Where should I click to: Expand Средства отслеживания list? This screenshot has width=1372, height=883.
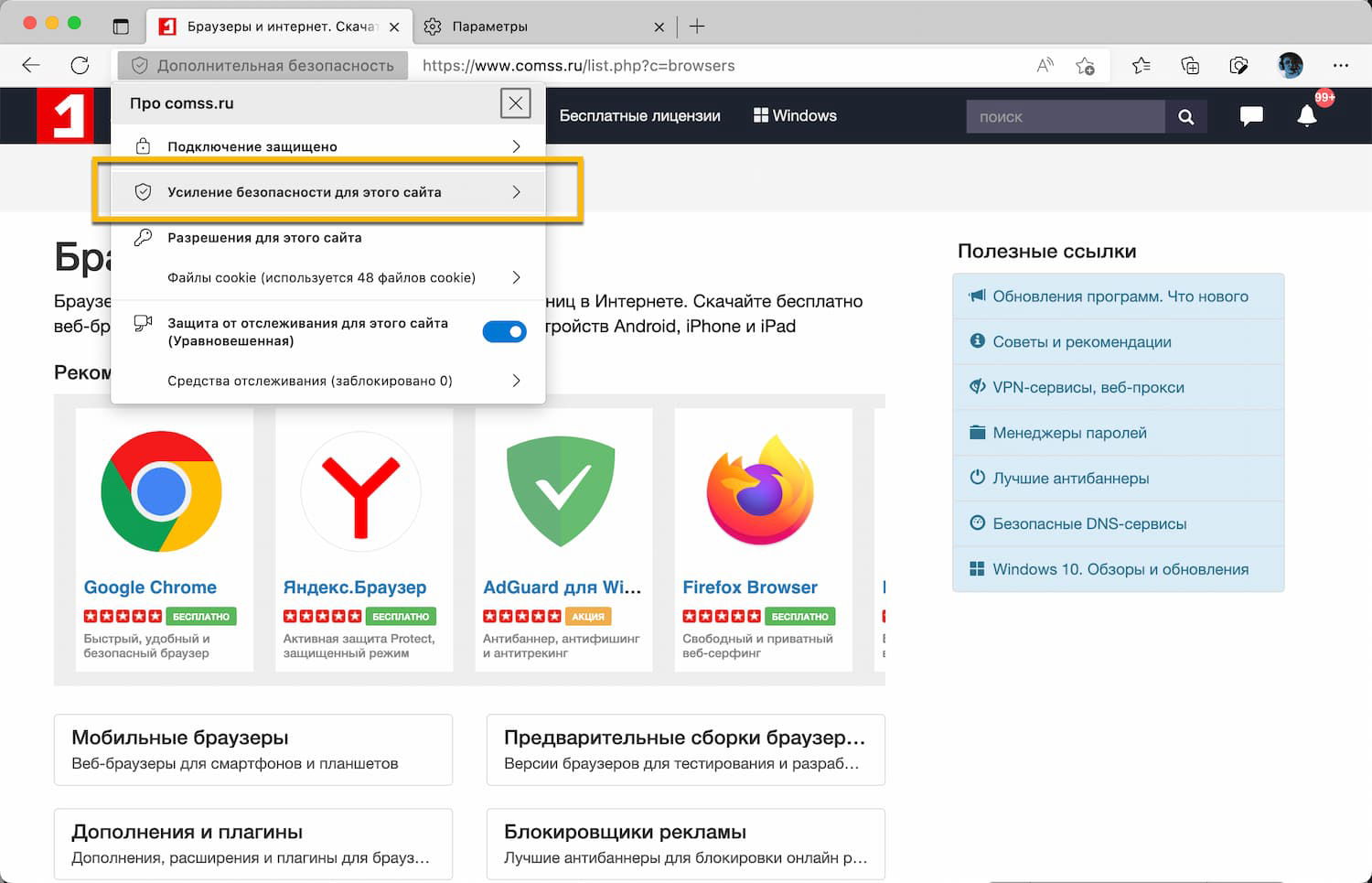click(328, 381)
